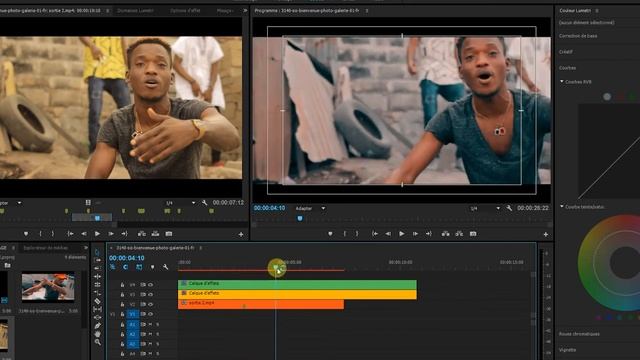This screenshot has height=360, width=640.
Task: Switch to Options d'effet tab
Action: click(x=185, y=11)
